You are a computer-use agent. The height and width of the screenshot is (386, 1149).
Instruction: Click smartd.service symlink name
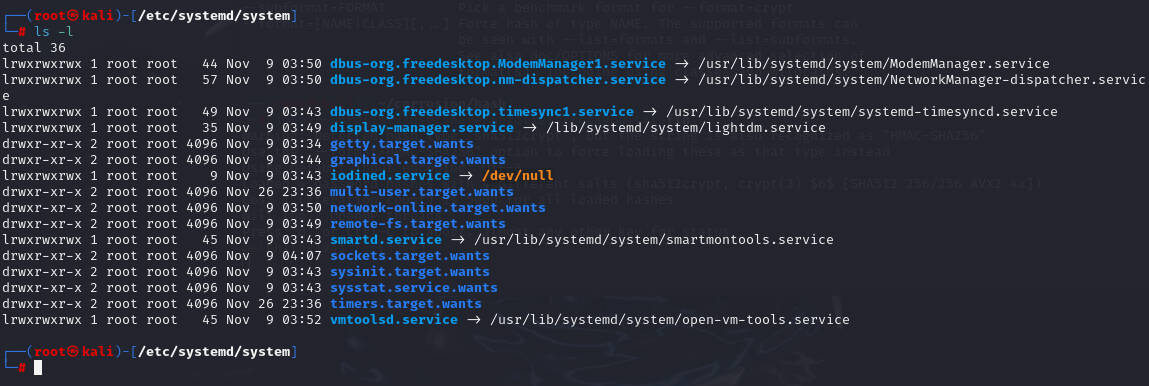click(385, 240)
